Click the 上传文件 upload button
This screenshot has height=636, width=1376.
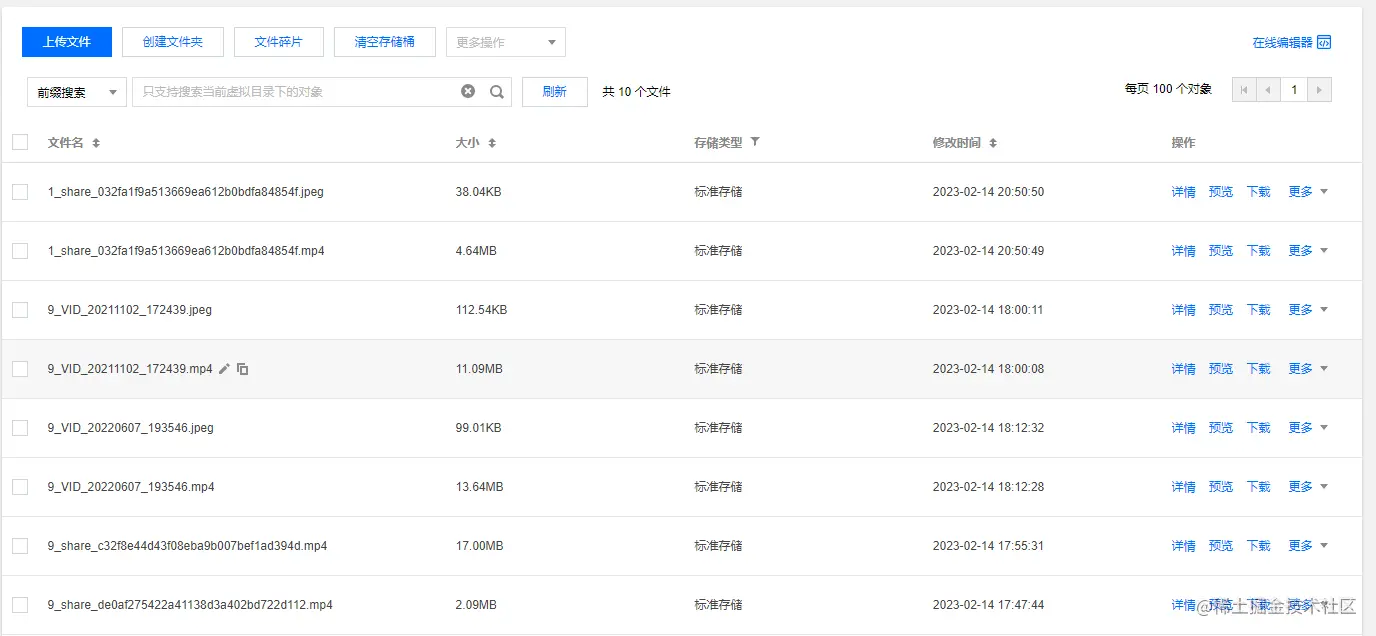[67, 42]
